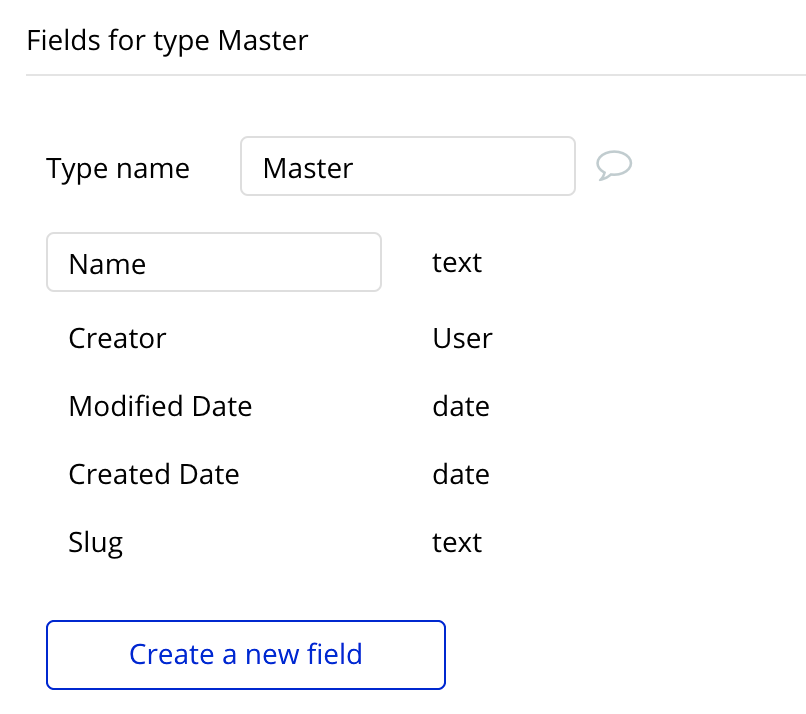Open the Modified Date field

pyautogui.click(x=160, y=406)
